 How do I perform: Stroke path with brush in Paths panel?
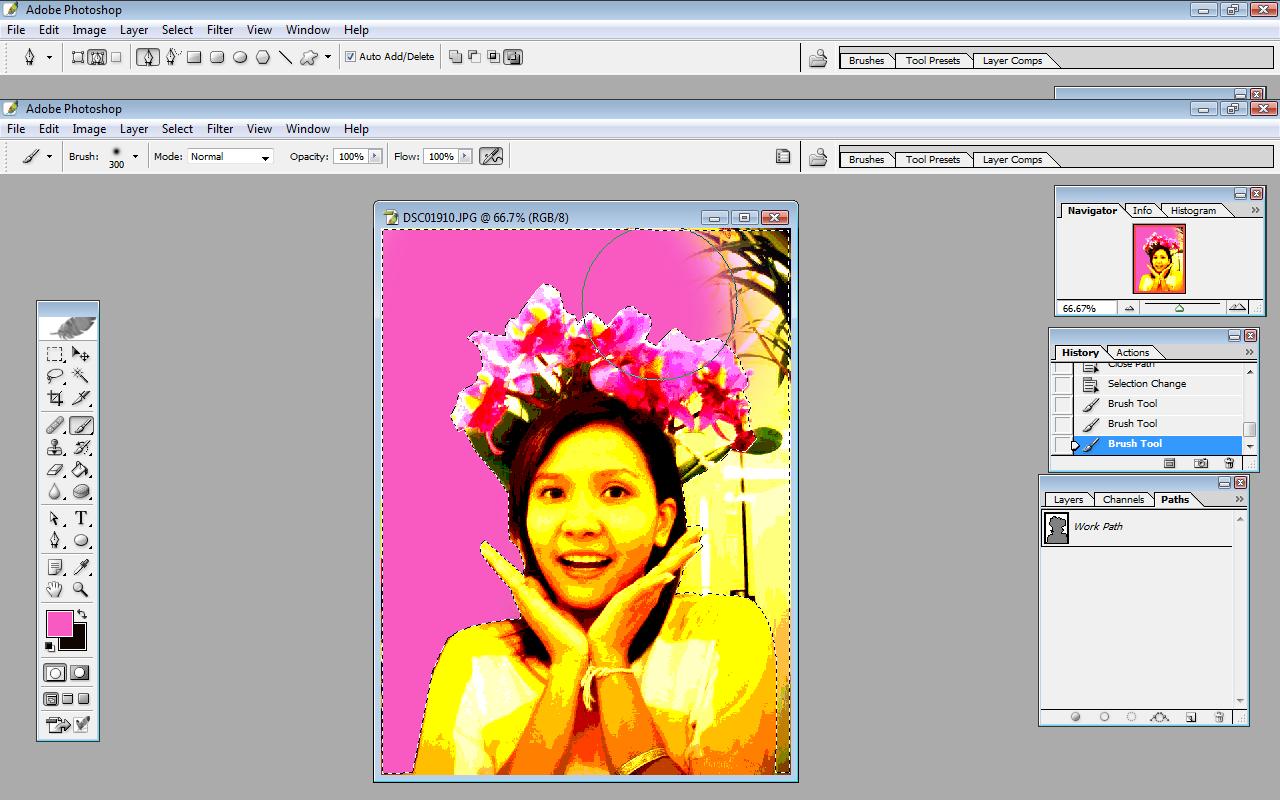1104,717
